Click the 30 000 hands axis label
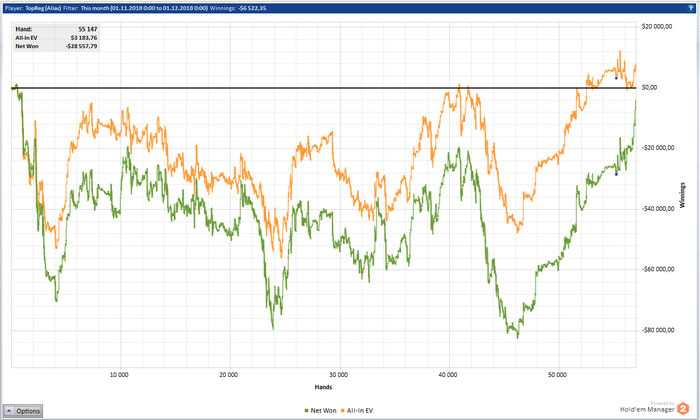Image resolution: width=700 pixels, height=420 pixels. coord(338,375)
